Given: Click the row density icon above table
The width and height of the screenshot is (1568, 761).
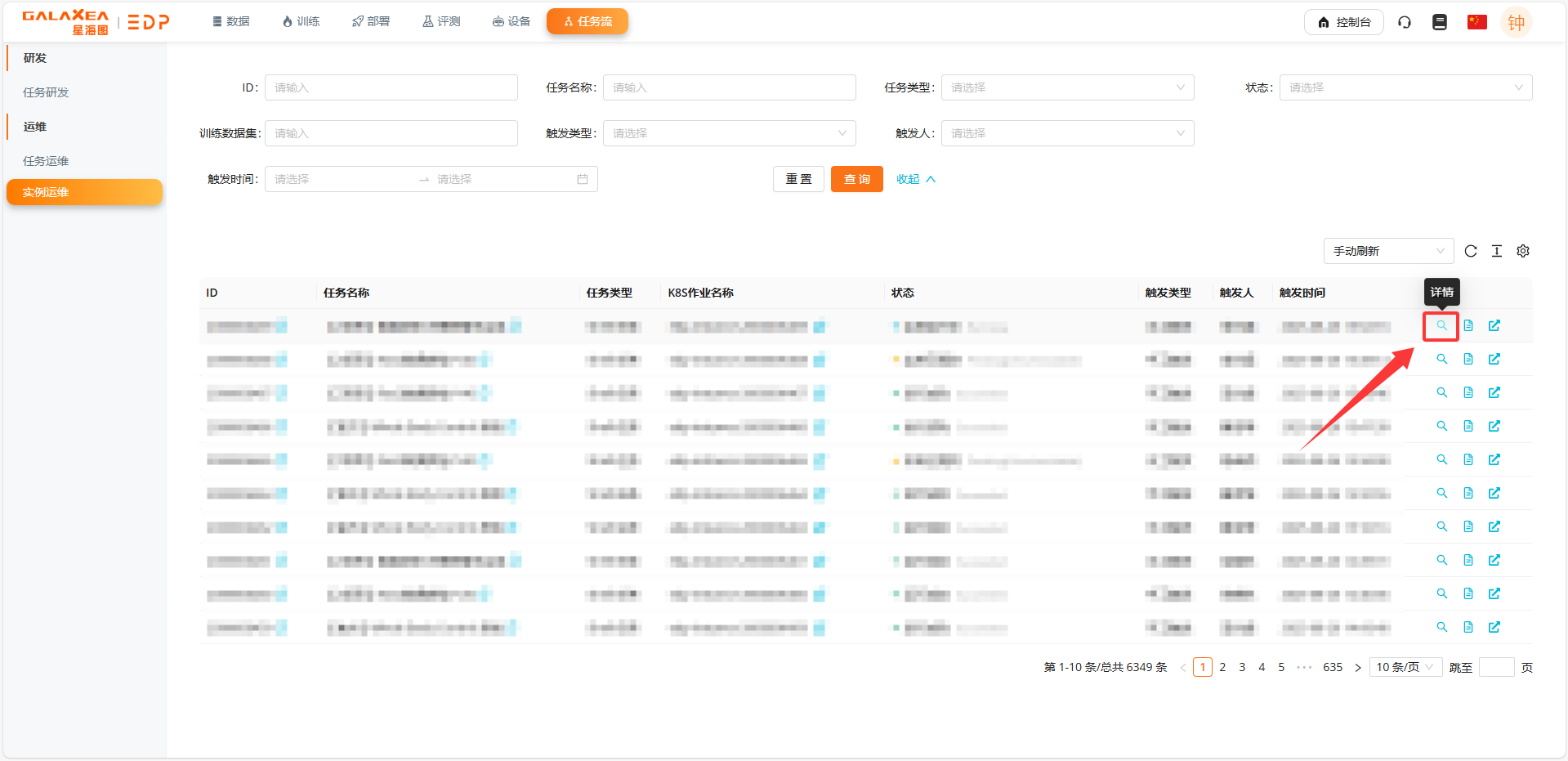Looking at the screenshot, I should pos(1496,252).
